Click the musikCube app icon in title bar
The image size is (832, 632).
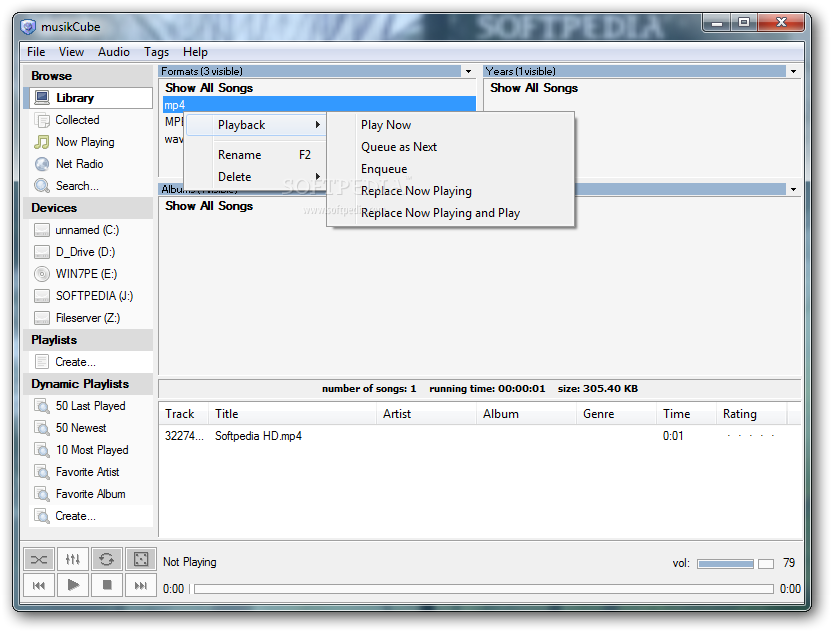(28, 27)
